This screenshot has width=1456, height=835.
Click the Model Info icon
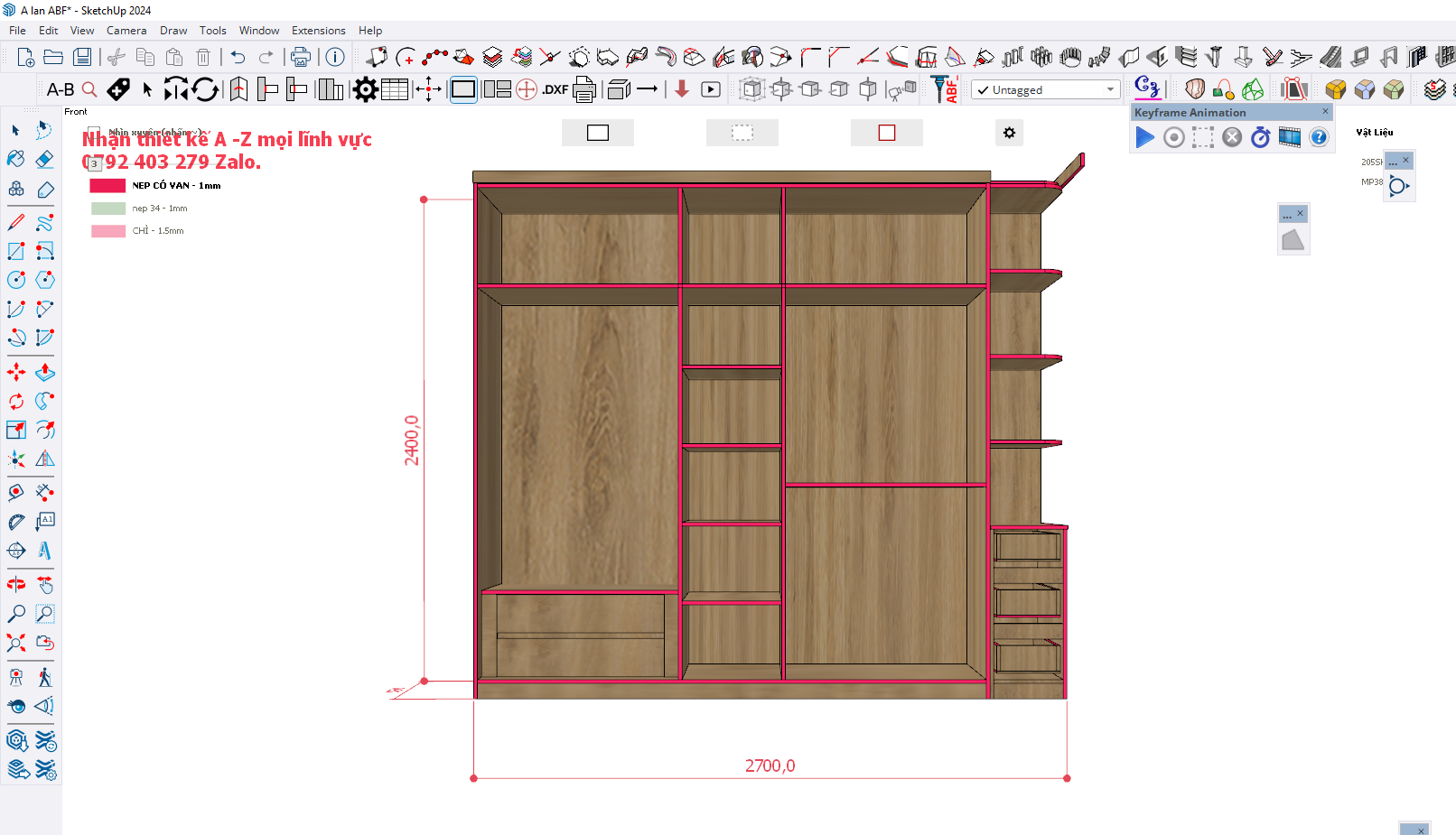(335, 58)
